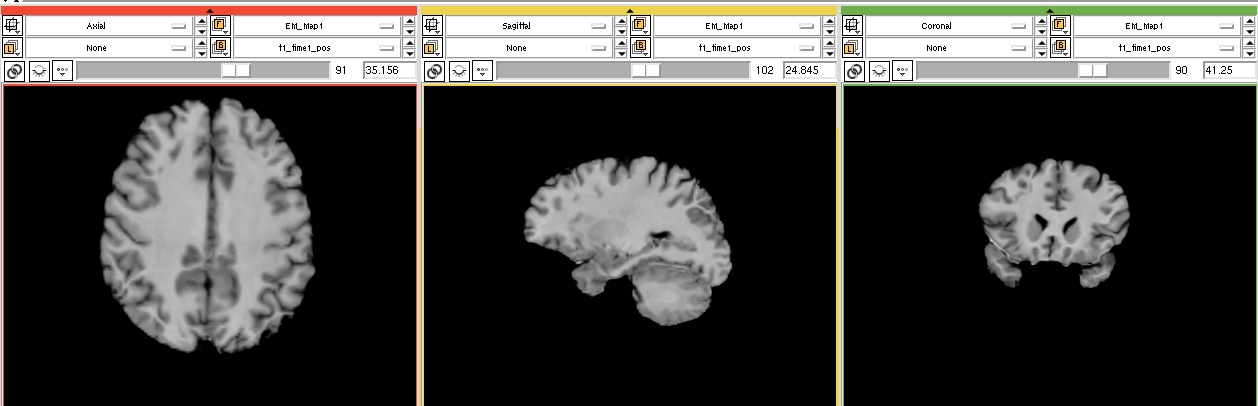1258x406 pixels.
Task: Toggle slice linking in the Coronal viewer
Action: point(854,71)
